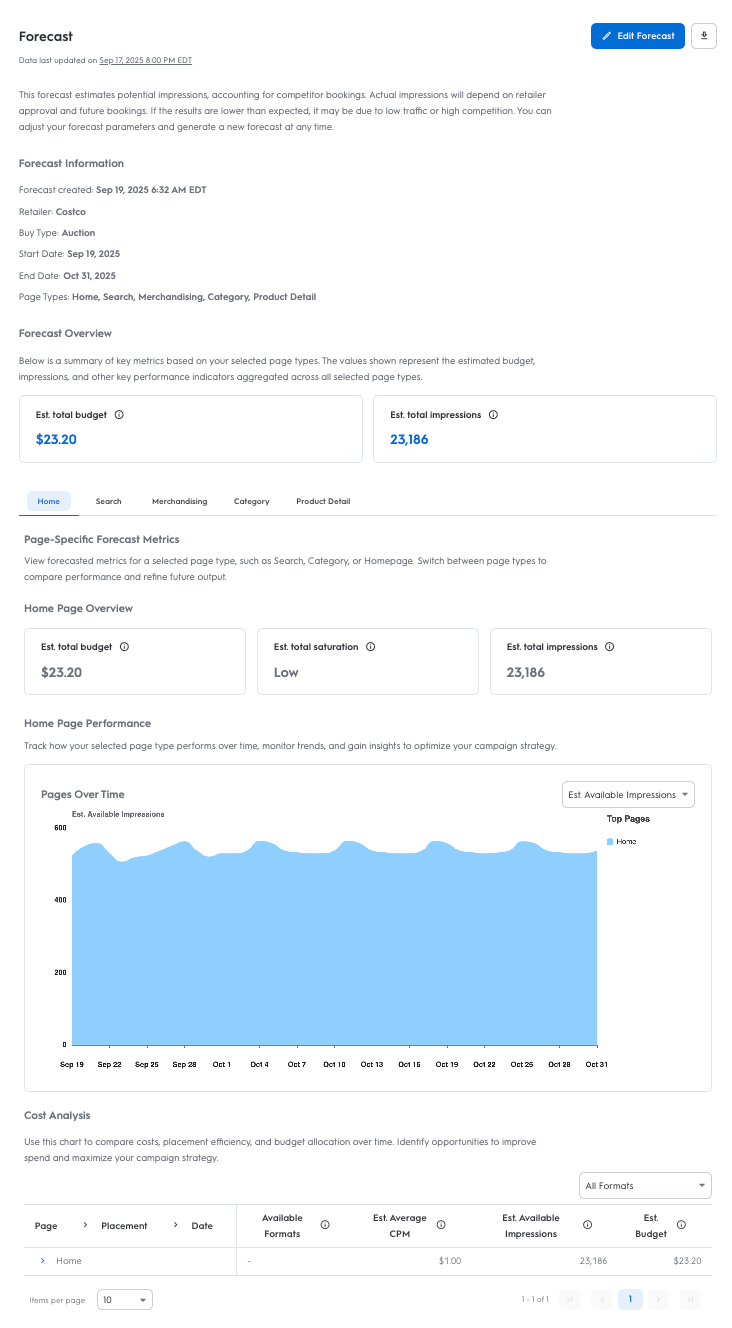Click the Home legend color swatch
The height and width of the screenshot is (1328, 732).
pos(610,842)
